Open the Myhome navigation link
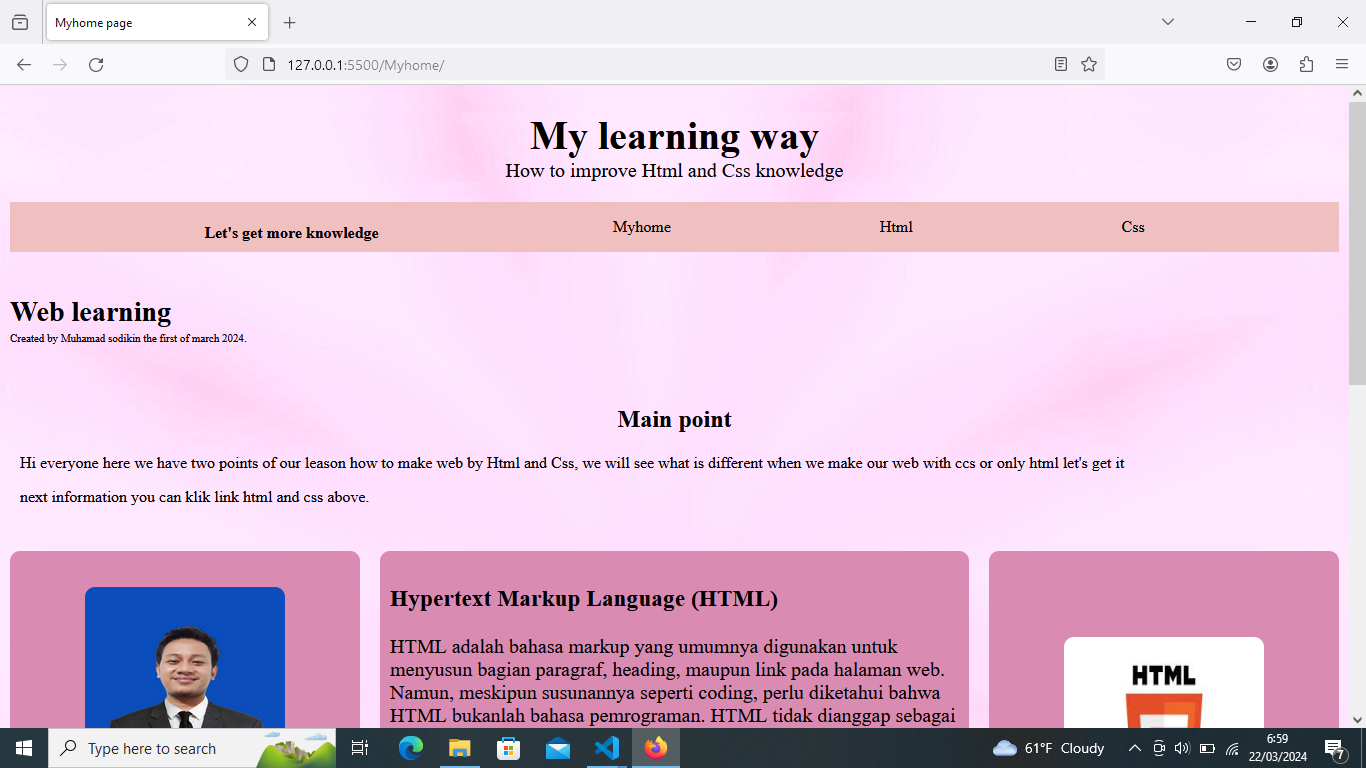The width and height of the screenshot is (1366, 768). 641,227
